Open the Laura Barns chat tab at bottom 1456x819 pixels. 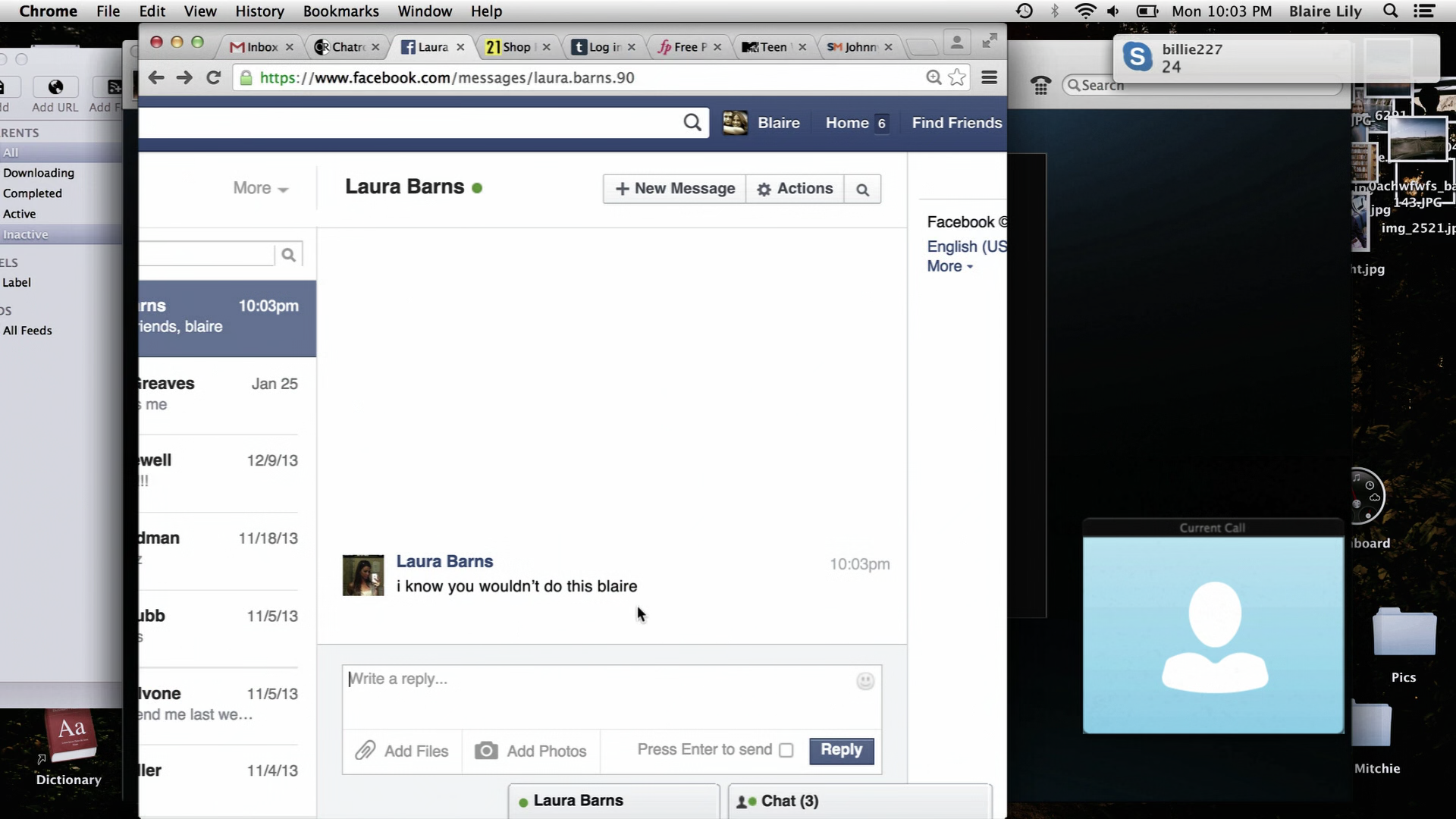point(613,801)
